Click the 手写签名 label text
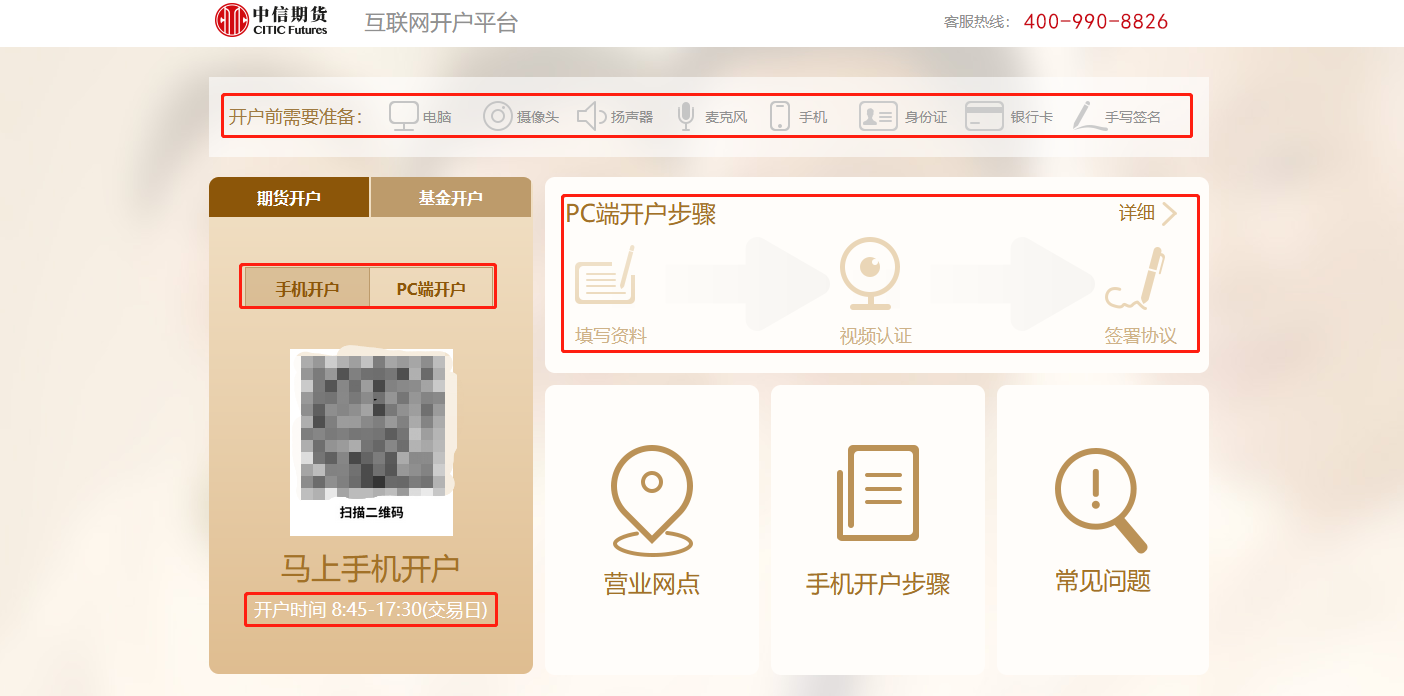The image size is (1404, 696). click(1133, 117)
